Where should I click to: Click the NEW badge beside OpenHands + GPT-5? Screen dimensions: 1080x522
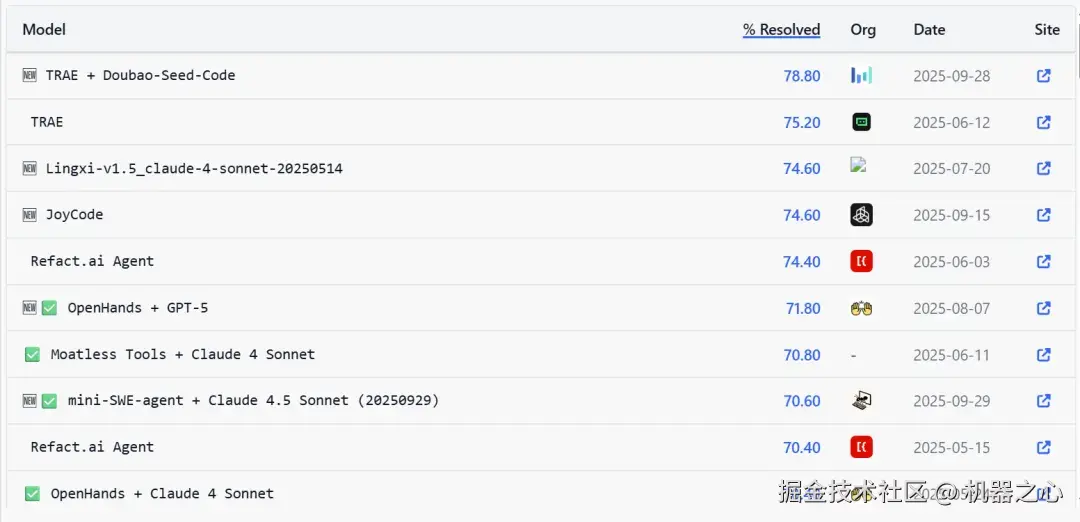pyautogui.click(x=30, y=308)
